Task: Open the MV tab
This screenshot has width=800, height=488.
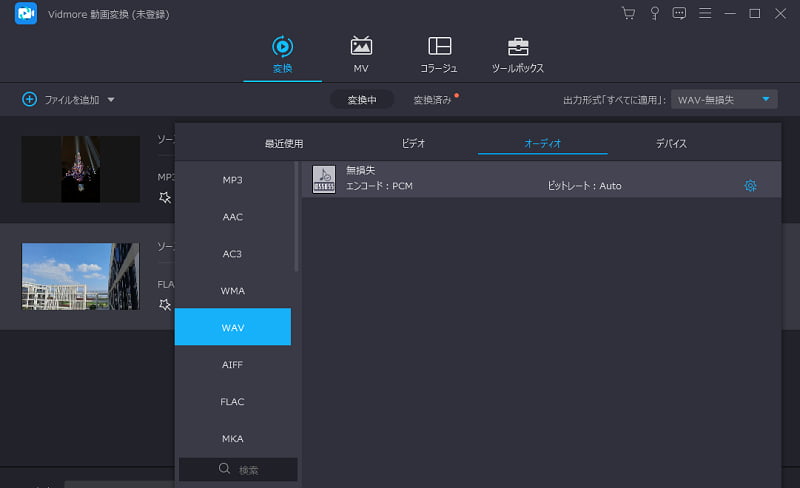Action: (x=361, y=55)
